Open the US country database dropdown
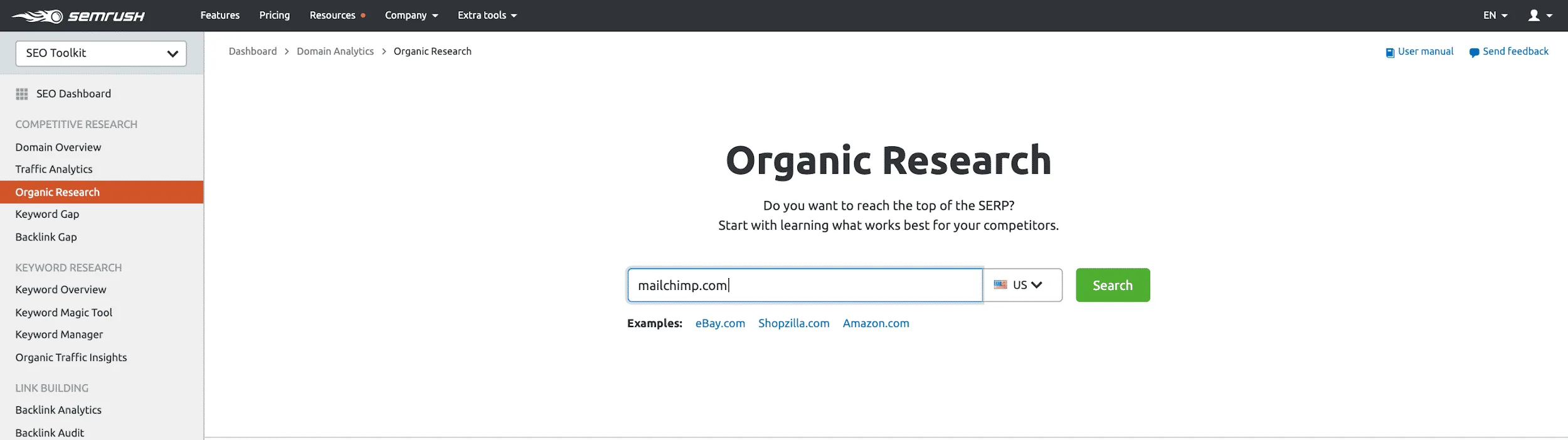This screenshot has width=1568, height=440. [x=1022, y=285]
